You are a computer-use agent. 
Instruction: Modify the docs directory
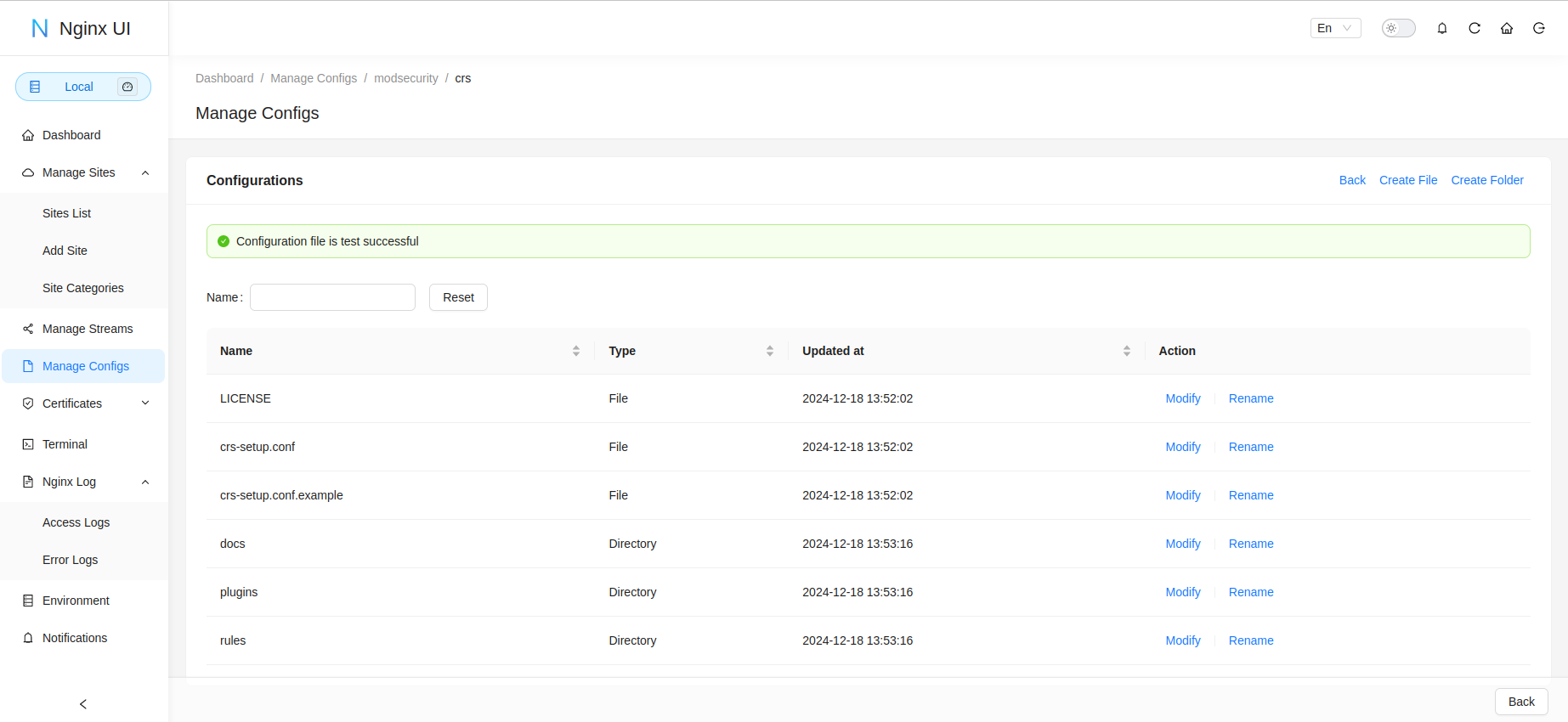point(1183,544)
